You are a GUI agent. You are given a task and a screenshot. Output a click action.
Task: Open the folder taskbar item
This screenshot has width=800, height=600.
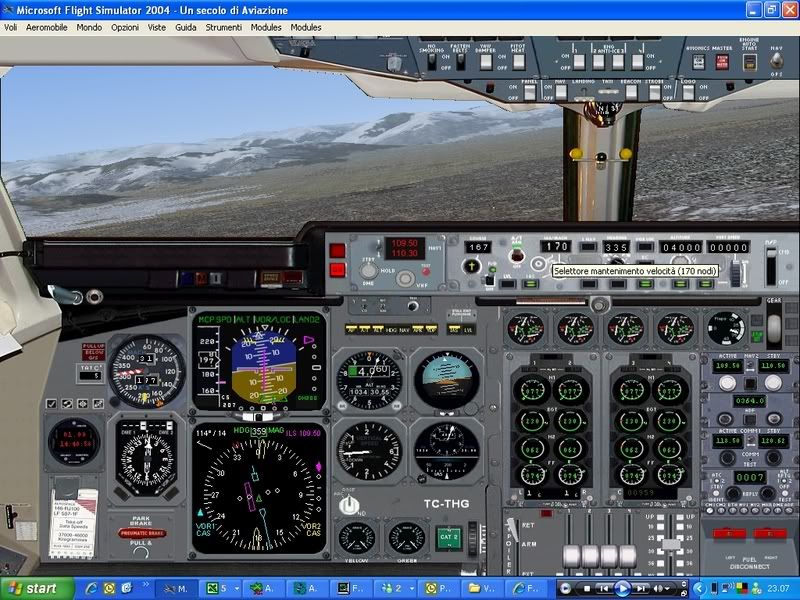(482, 588)
